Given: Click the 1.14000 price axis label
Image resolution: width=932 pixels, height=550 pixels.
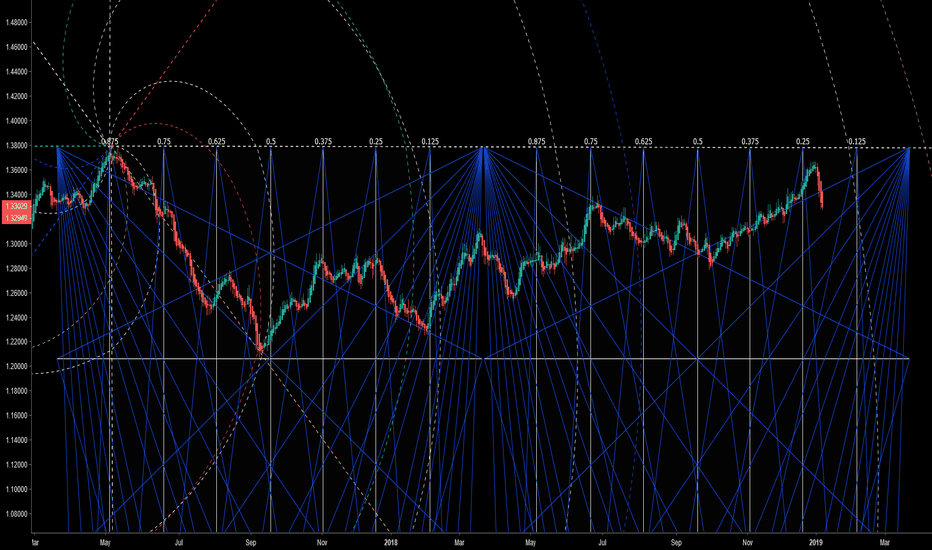Looking at the screenshot, I should coord(16,441).
